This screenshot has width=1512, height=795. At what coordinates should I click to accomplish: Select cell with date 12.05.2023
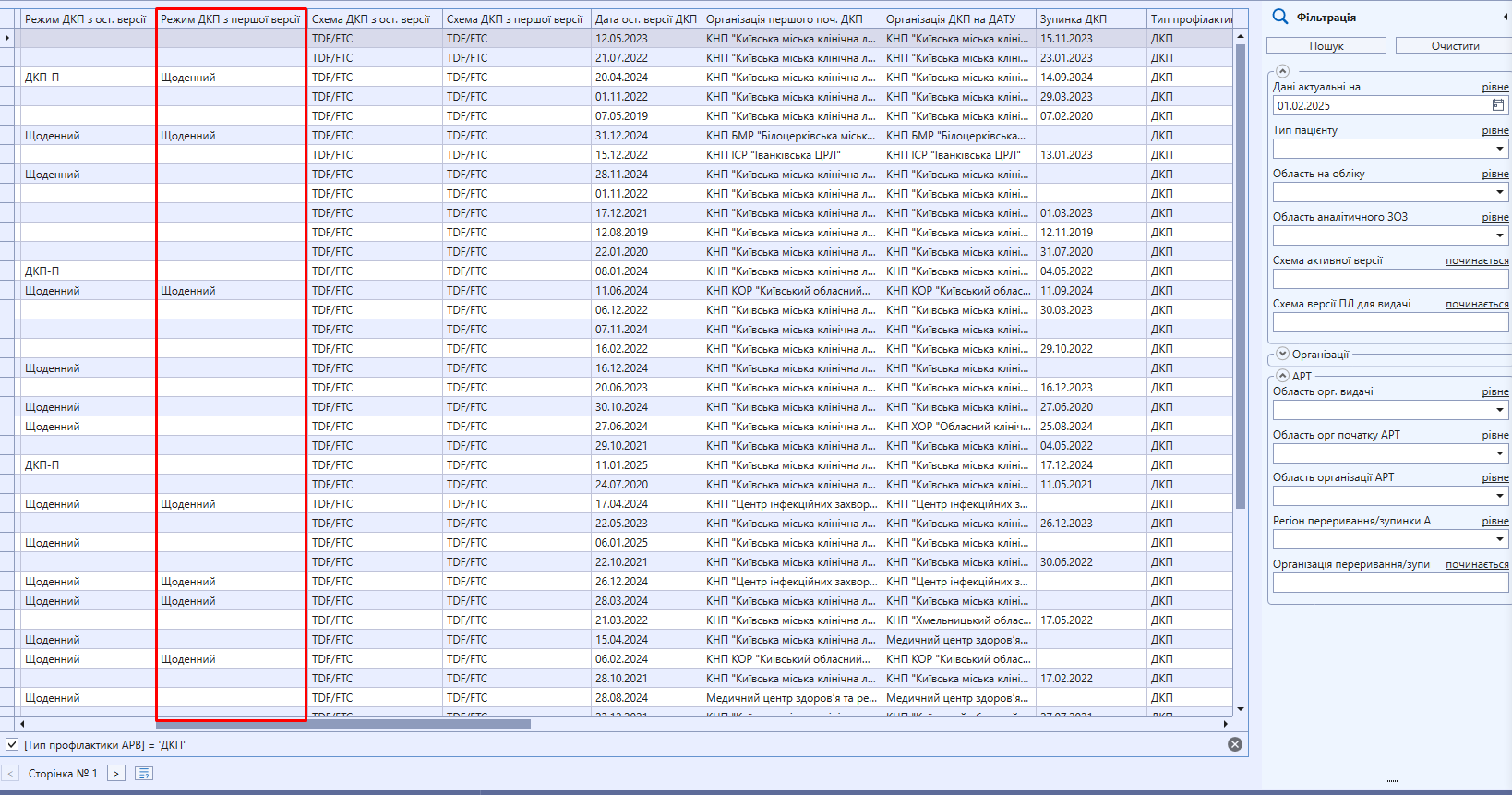[646, 38]
